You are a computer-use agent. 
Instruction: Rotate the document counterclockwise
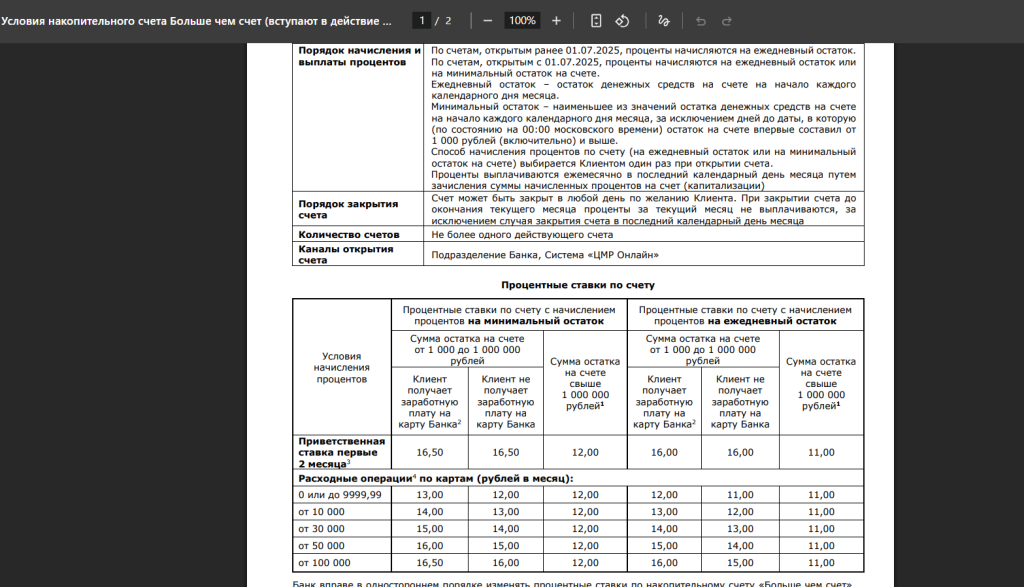[622, 21]
